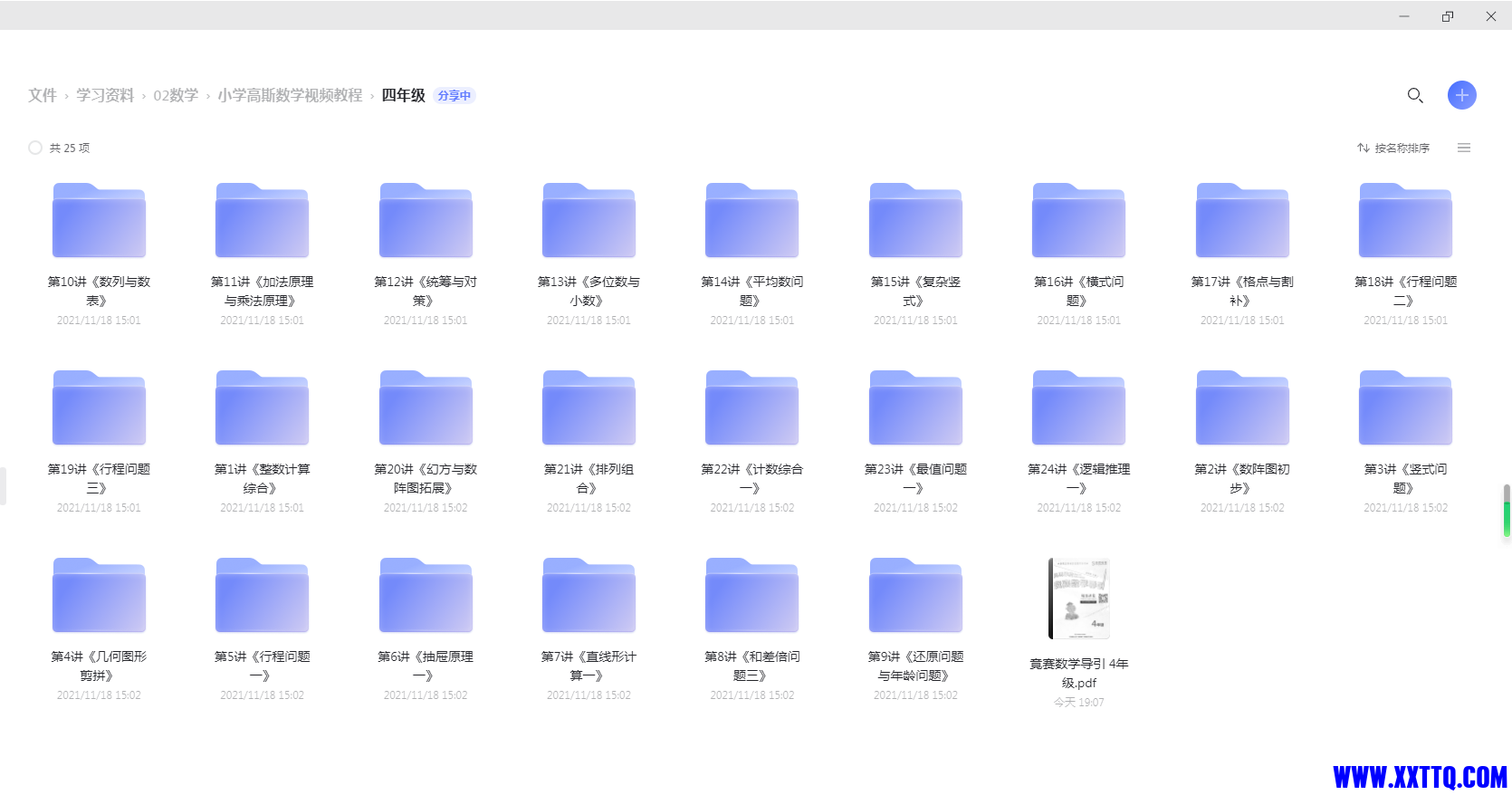Image resolution: width=1512 pixels, height=795 pixels.
Task: Open folder 第23讲《最值问题一》
Action: click(x=915, y=407)
